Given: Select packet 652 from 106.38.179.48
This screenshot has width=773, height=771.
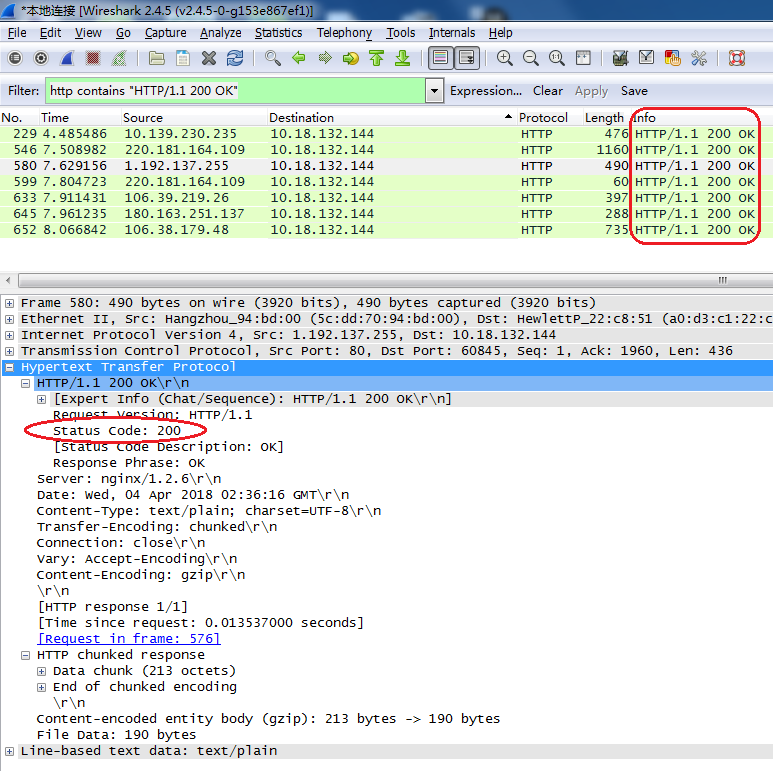Looking at the screenshot, I should click(386, 230).
